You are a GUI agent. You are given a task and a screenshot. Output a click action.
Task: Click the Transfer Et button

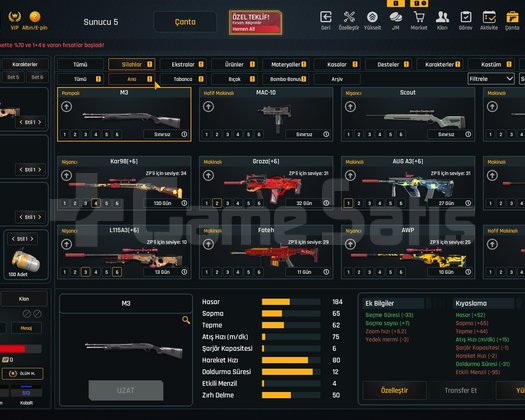coord(460,390)
